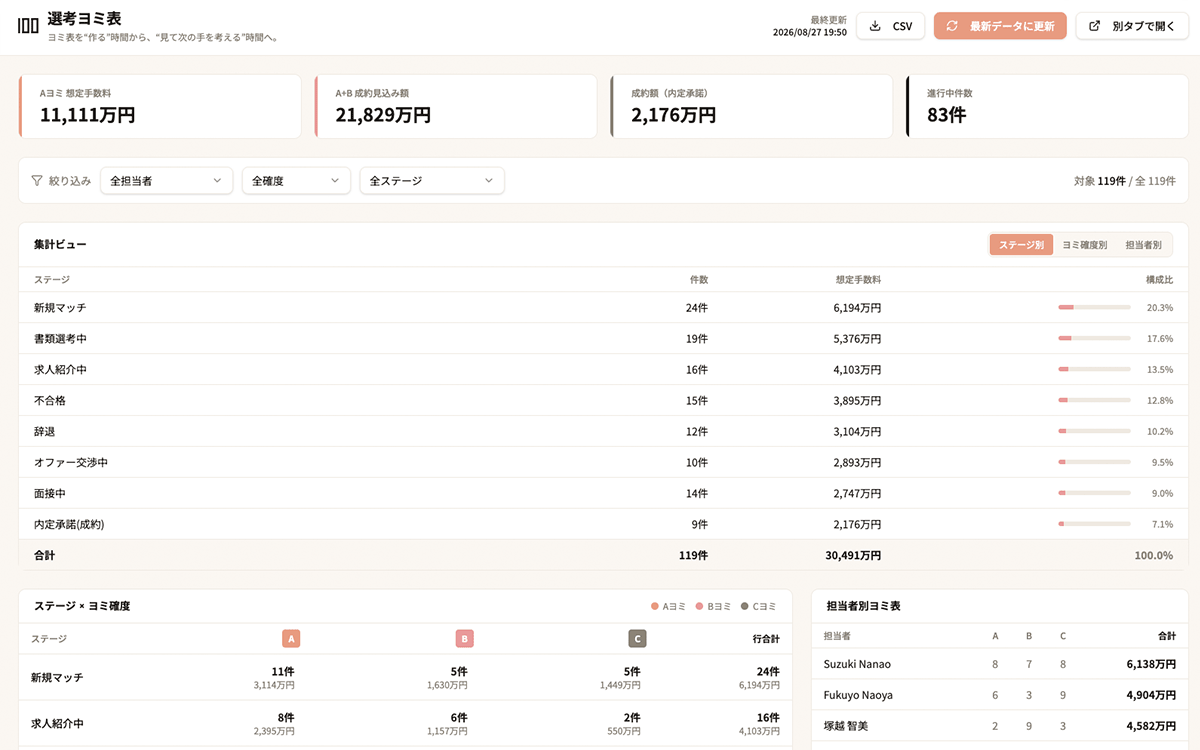Click the 構成比 column header
The image size is (1200, 750).
coord(1159,280)
